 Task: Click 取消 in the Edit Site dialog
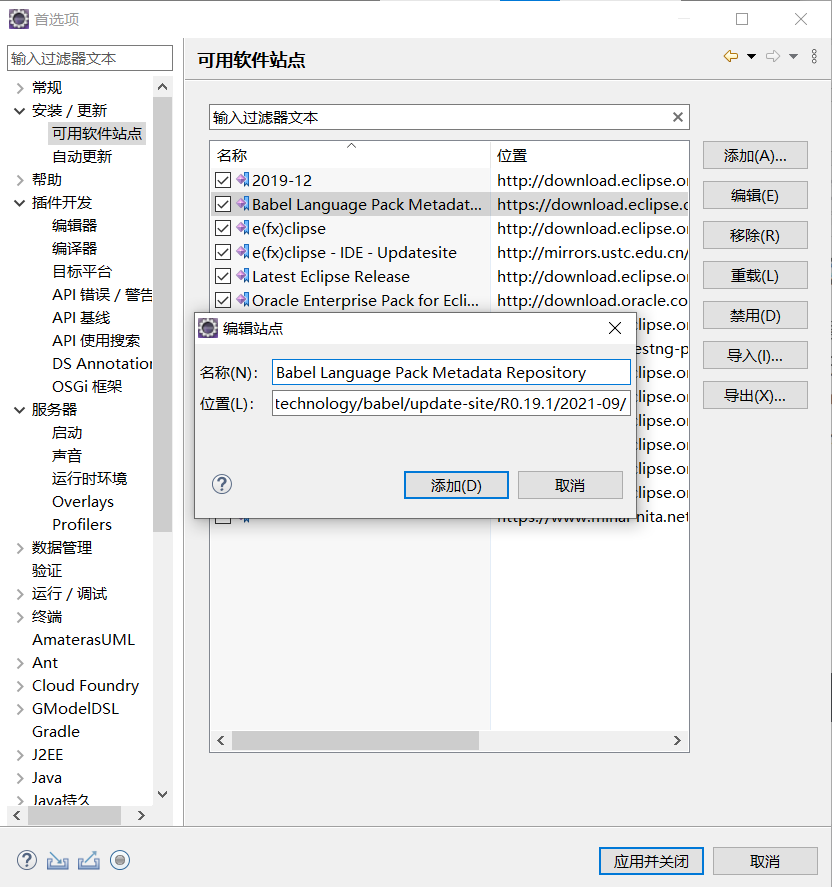(x=570, y=485)
